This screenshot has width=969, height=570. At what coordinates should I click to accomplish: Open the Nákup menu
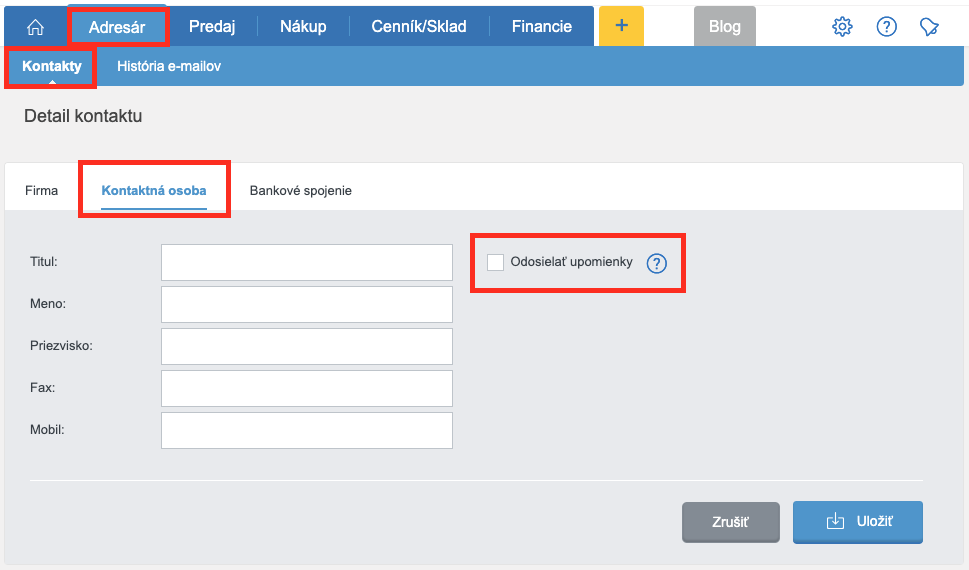point(303,27)
